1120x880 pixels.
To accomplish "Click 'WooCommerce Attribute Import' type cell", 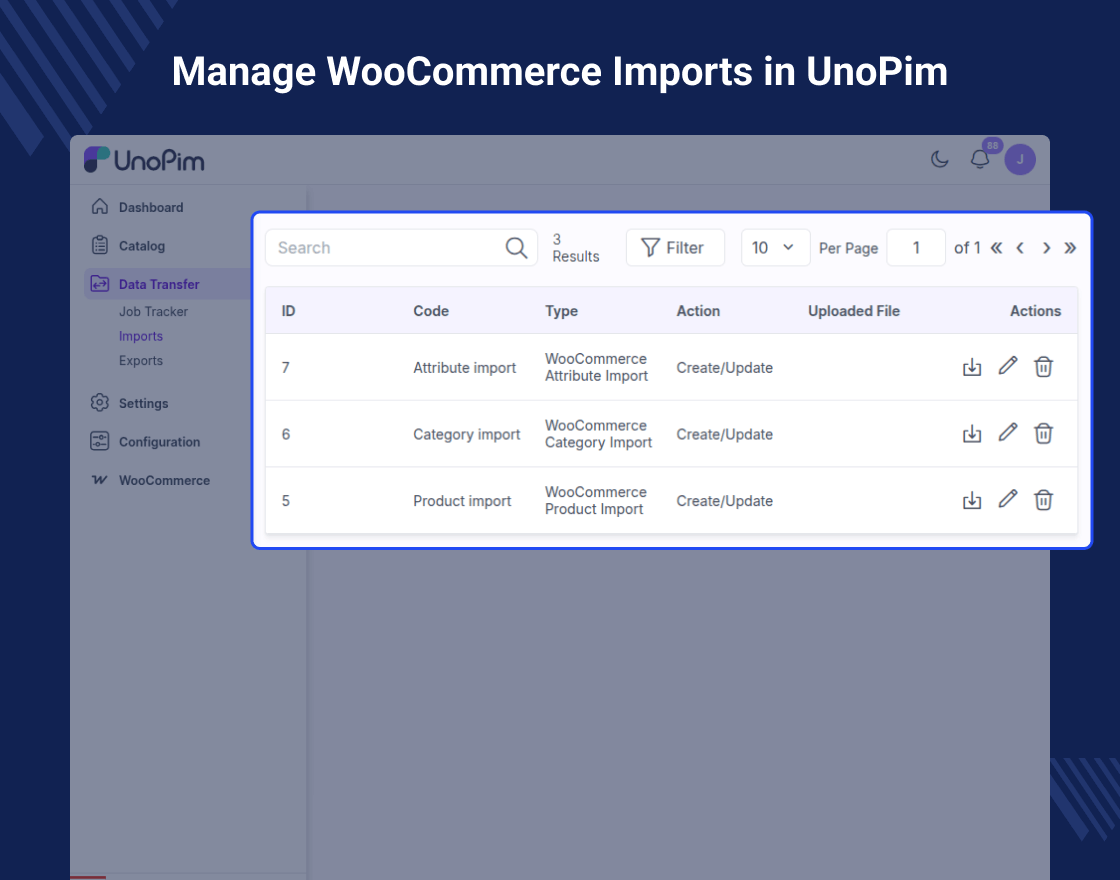I will [x=596, y=367].
